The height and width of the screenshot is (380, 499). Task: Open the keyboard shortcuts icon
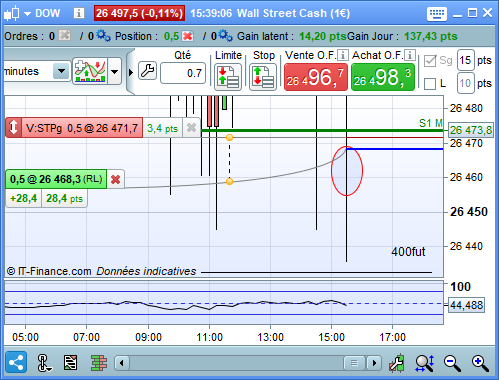pos(437,14)
